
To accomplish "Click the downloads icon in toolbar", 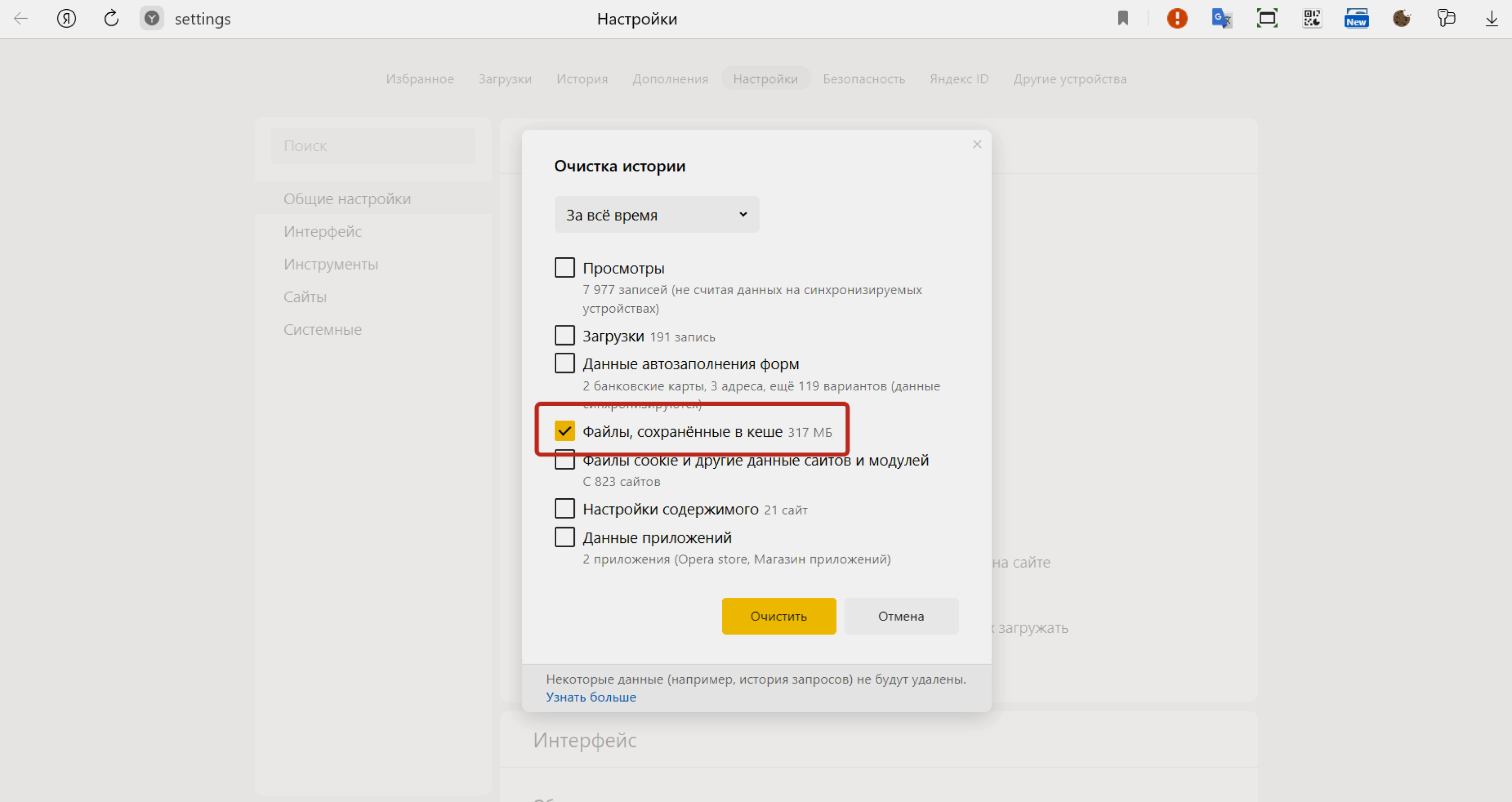I will [1489, 19].
